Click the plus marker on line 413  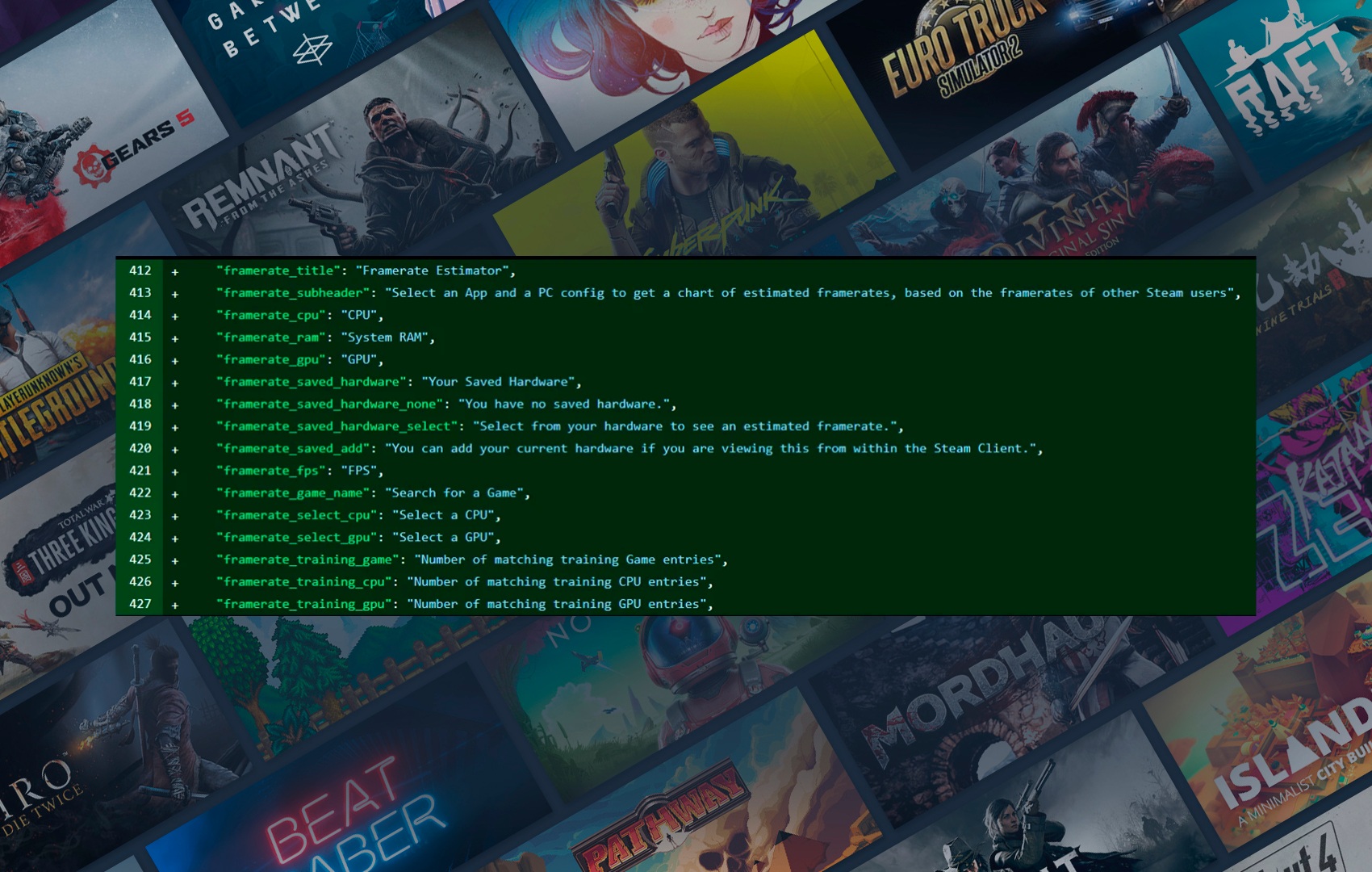click(x=174, y=294)
